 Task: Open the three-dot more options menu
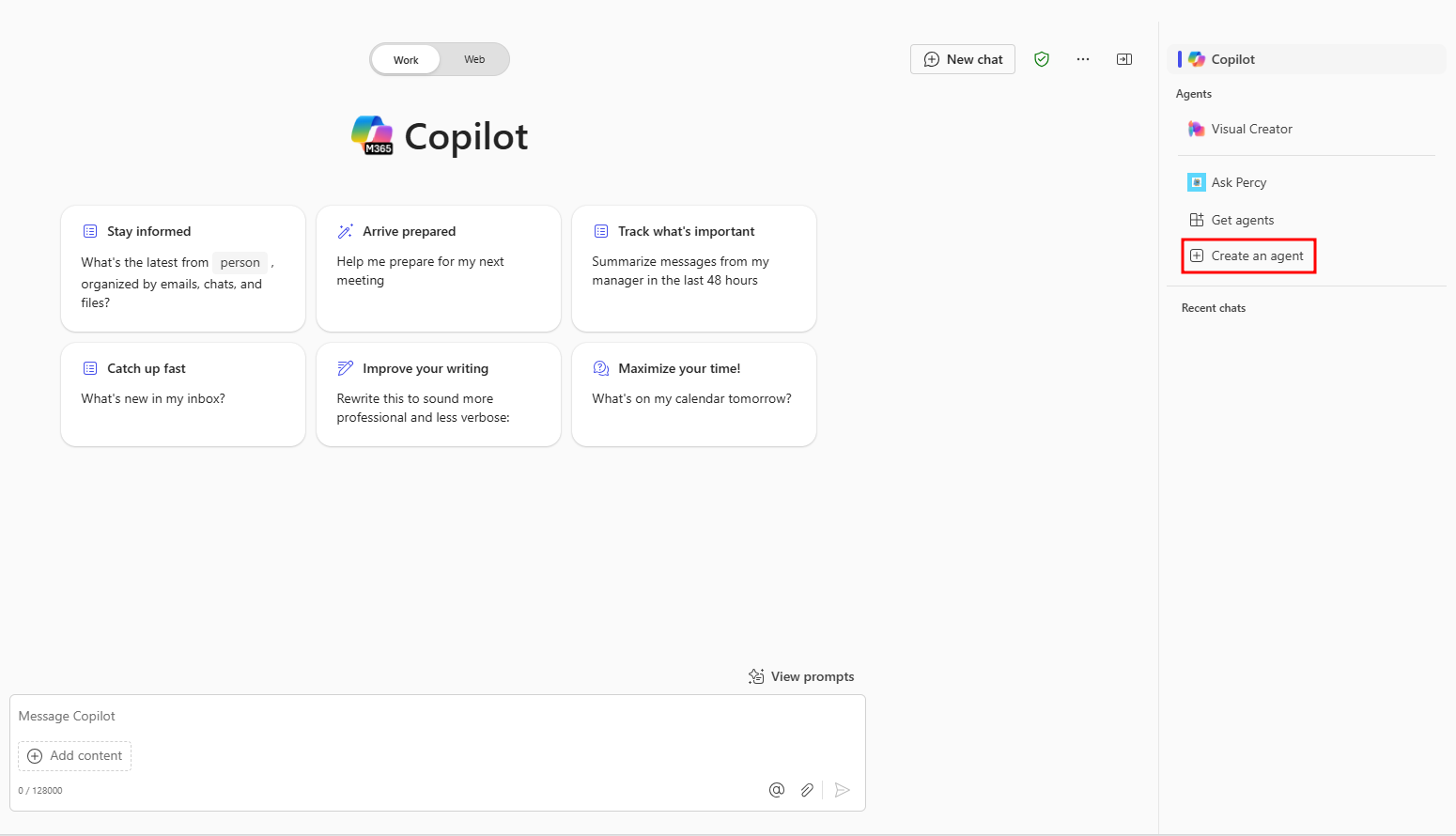coord(1083,59)
